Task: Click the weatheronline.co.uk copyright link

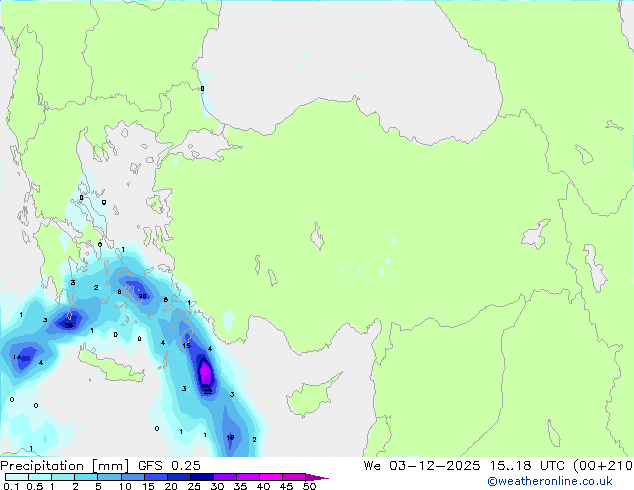Action: tap(550, 481)
